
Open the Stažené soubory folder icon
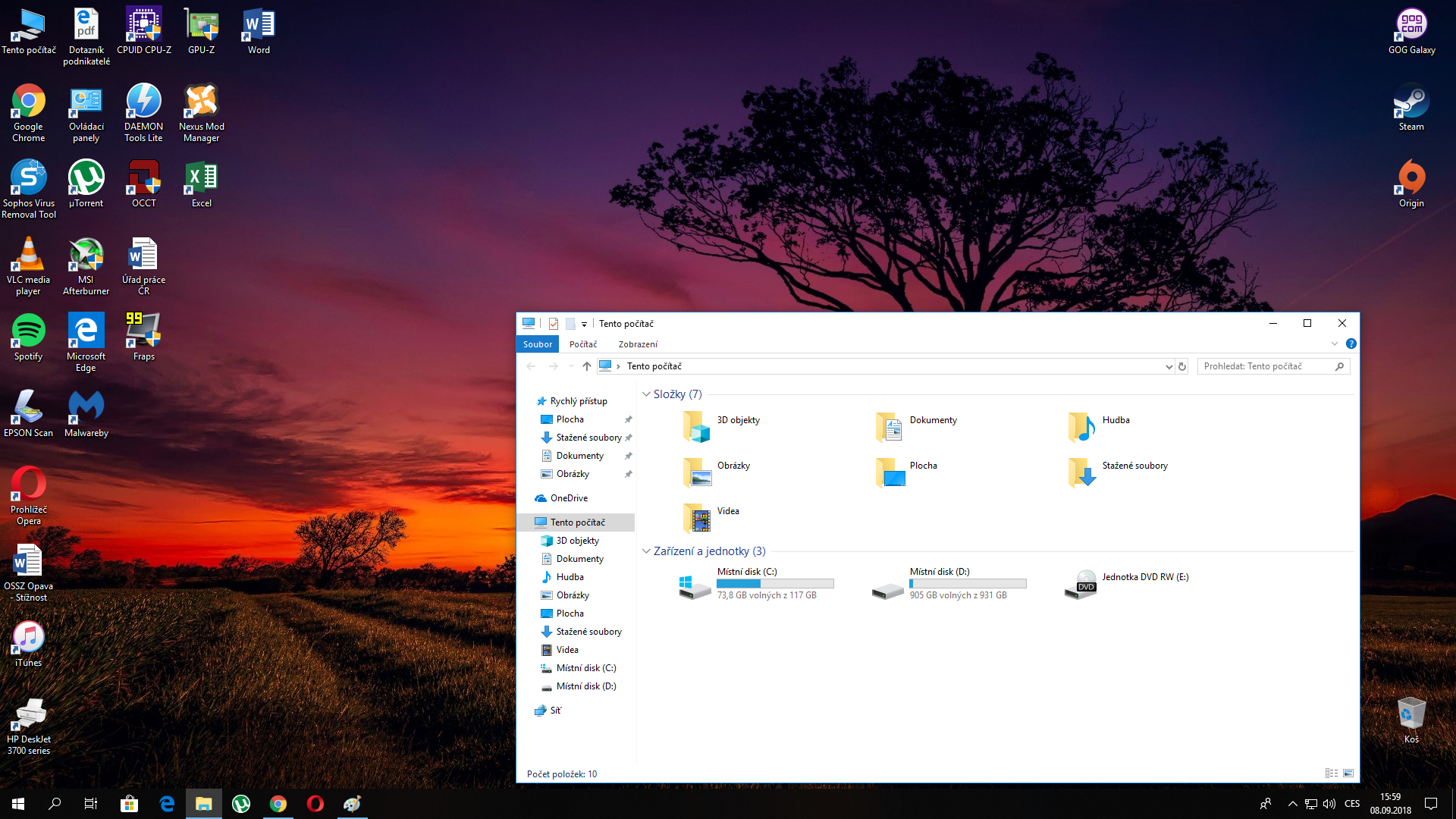(1081, 472)
